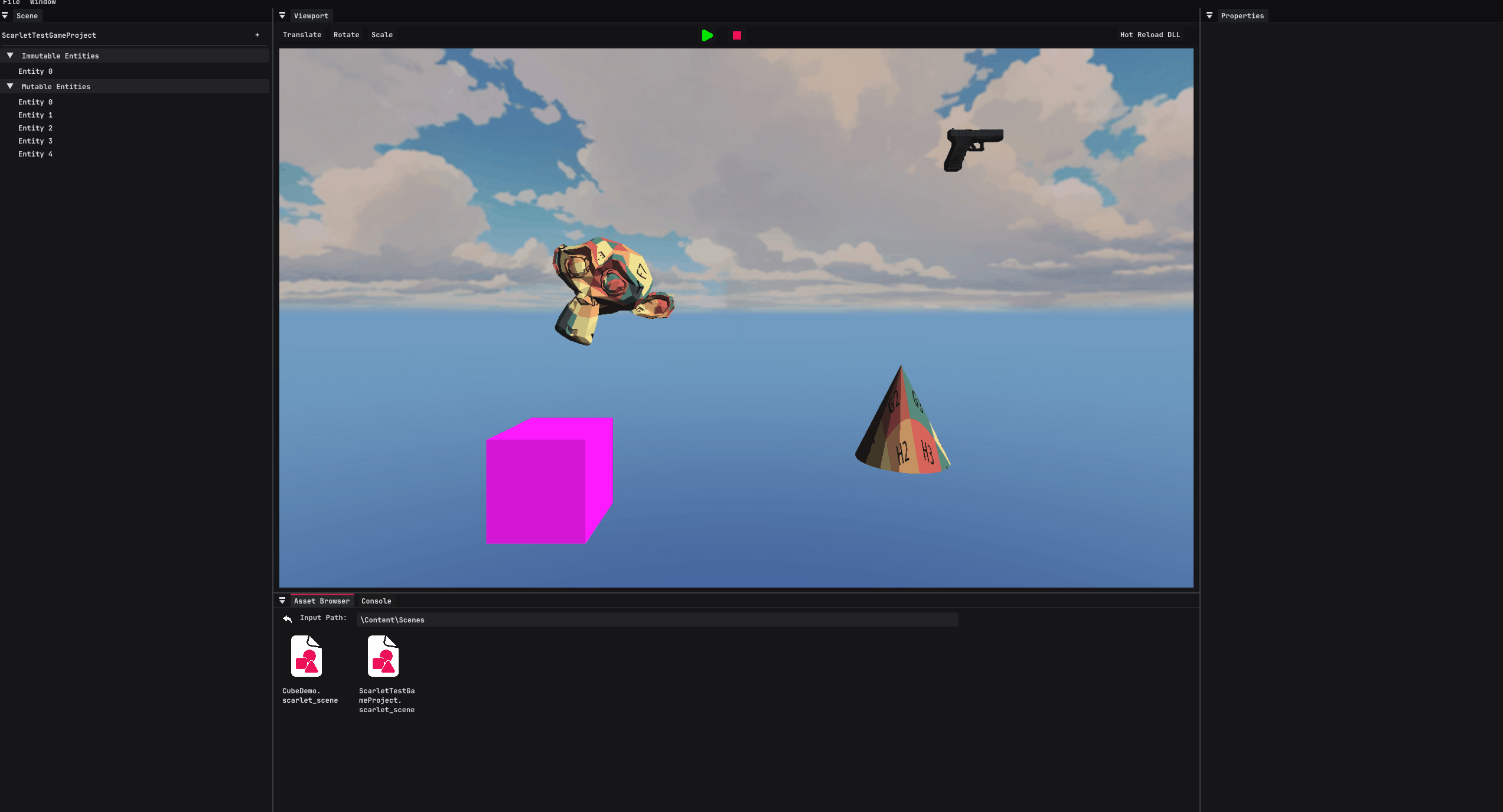
Task: Switch to the Console tab
Action: (376, 601)
